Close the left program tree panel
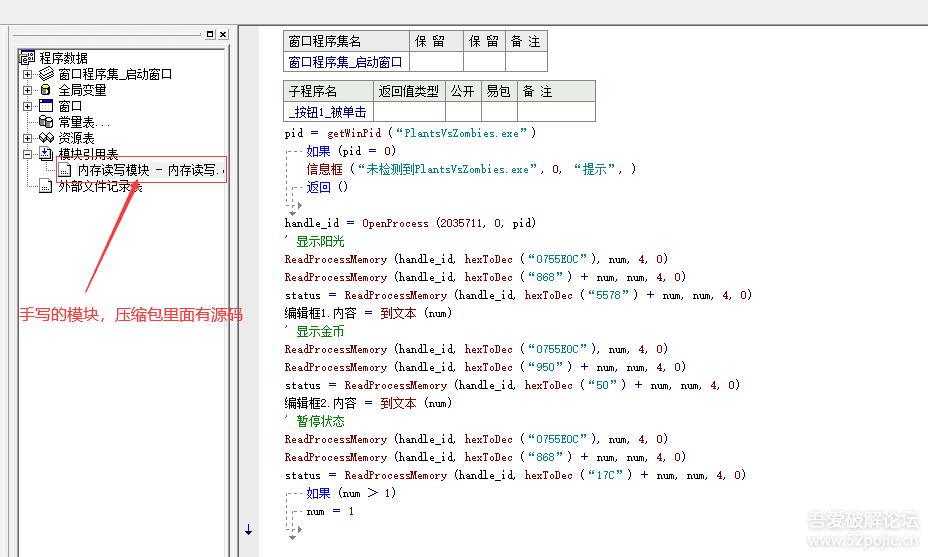928x557 pixels. point(223,34)
